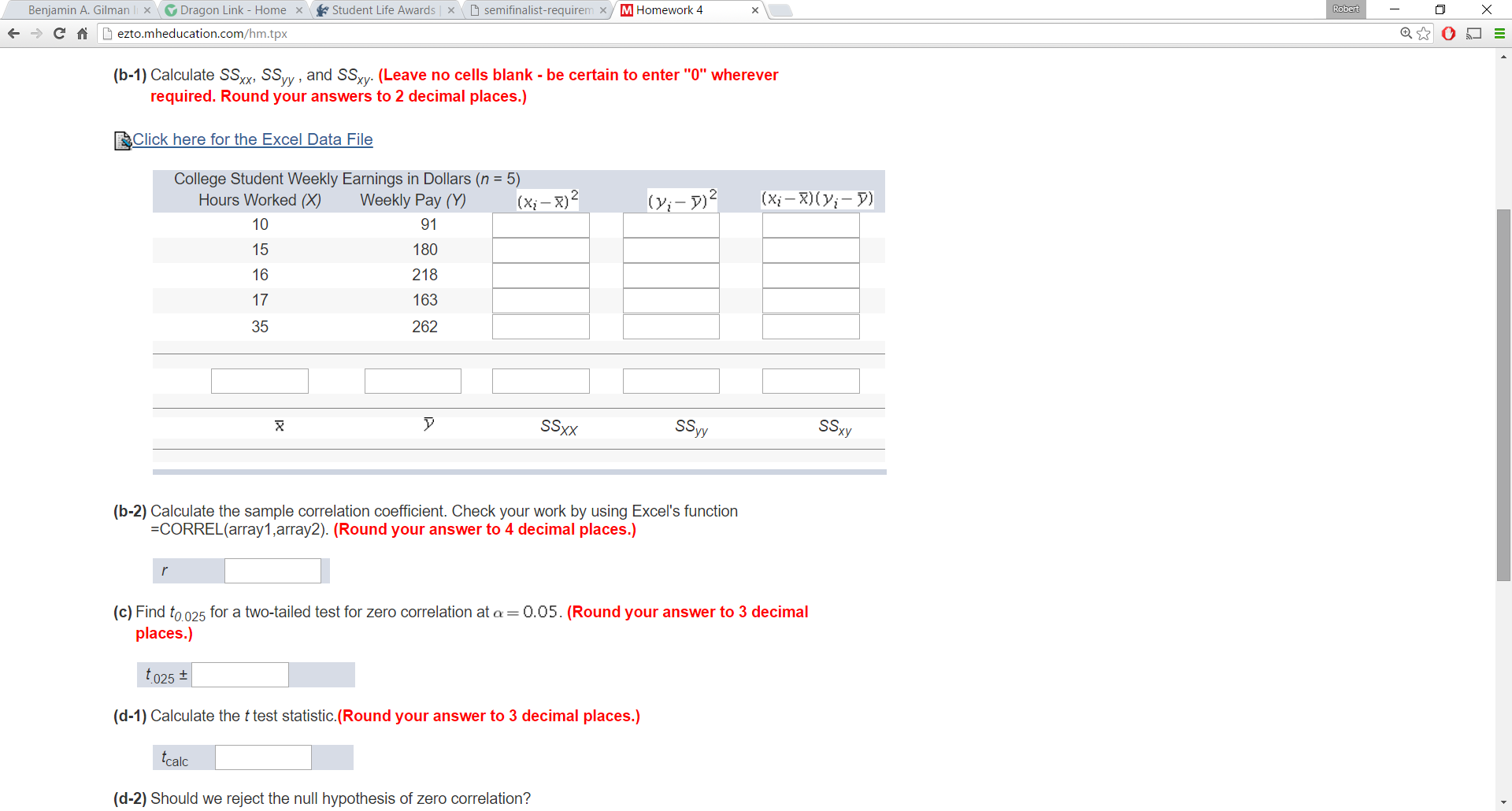Click the t calc answer input field

[263, 757]
